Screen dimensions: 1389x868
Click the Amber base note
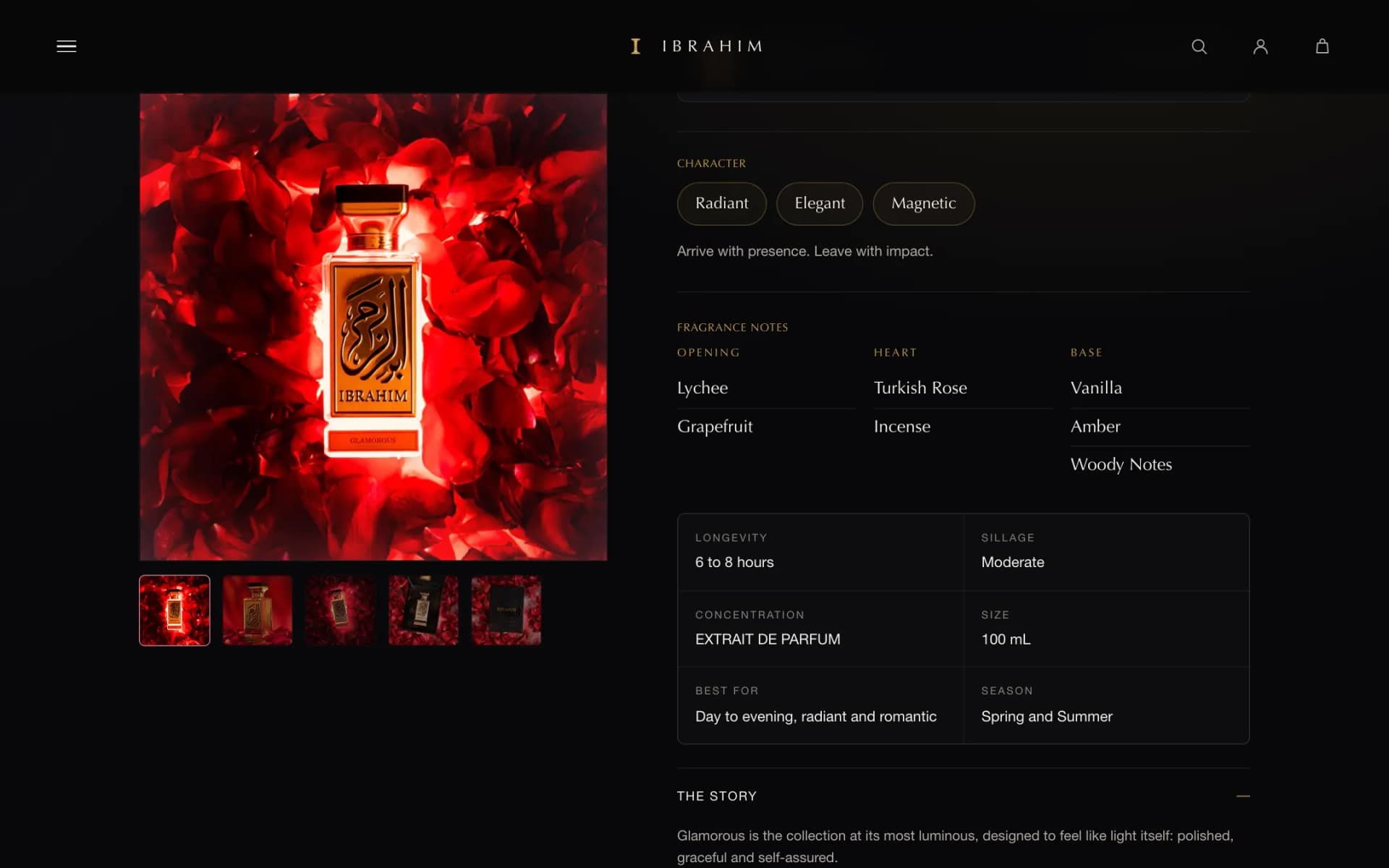[x=1095, y=426]
